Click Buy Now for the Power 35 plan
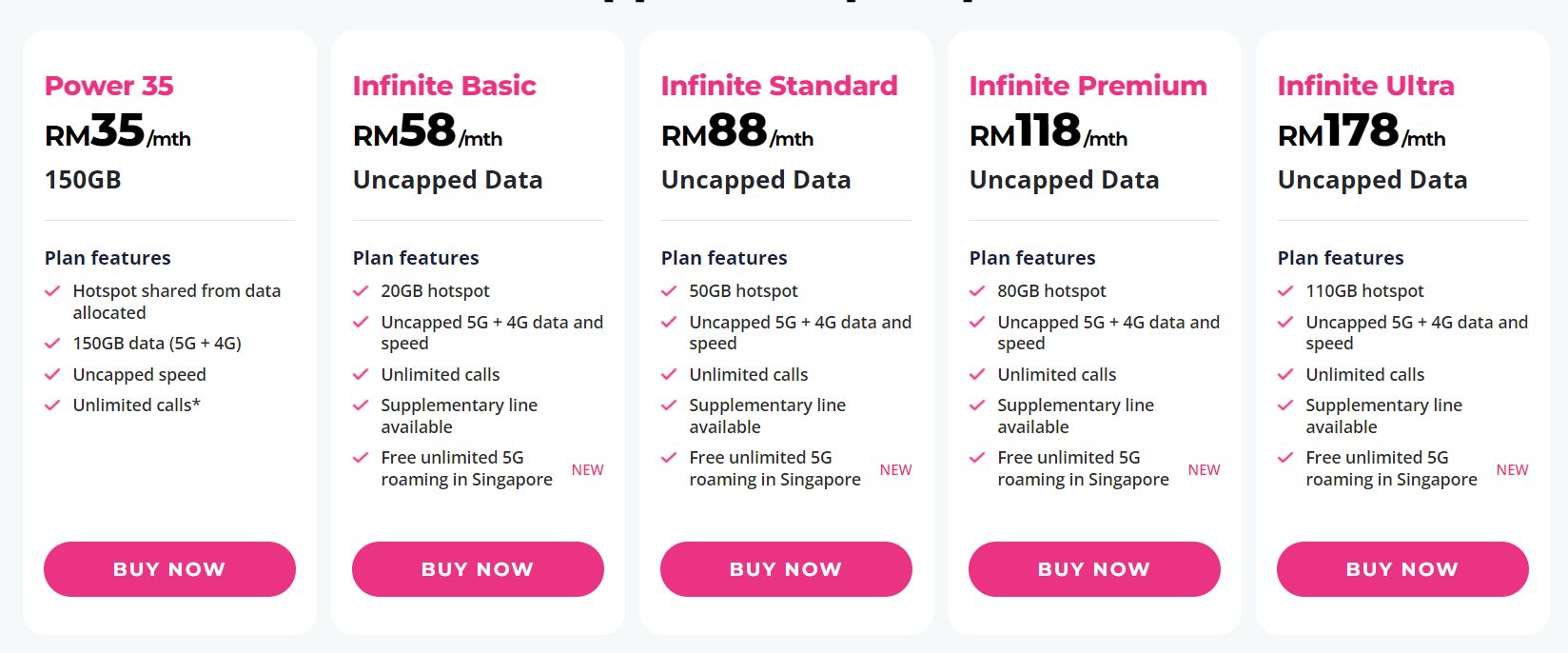Image resolution: width=1568 pixels, height=653 pixels. [169, 569]
